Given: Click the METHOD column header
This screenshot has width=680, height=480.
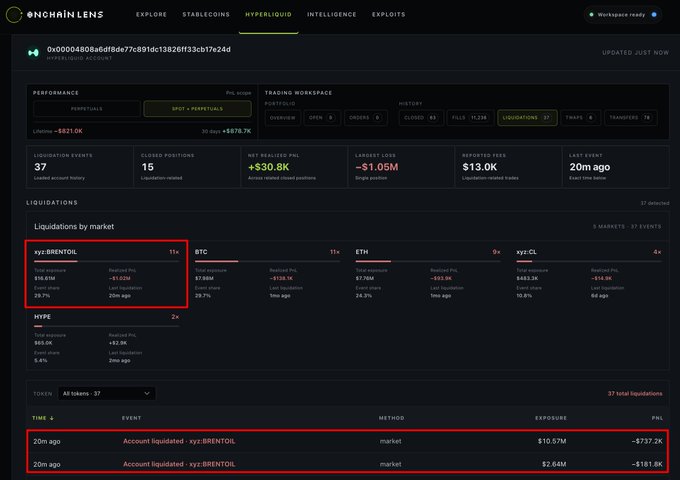Looking at the screenshot, I should coord(392,418).
